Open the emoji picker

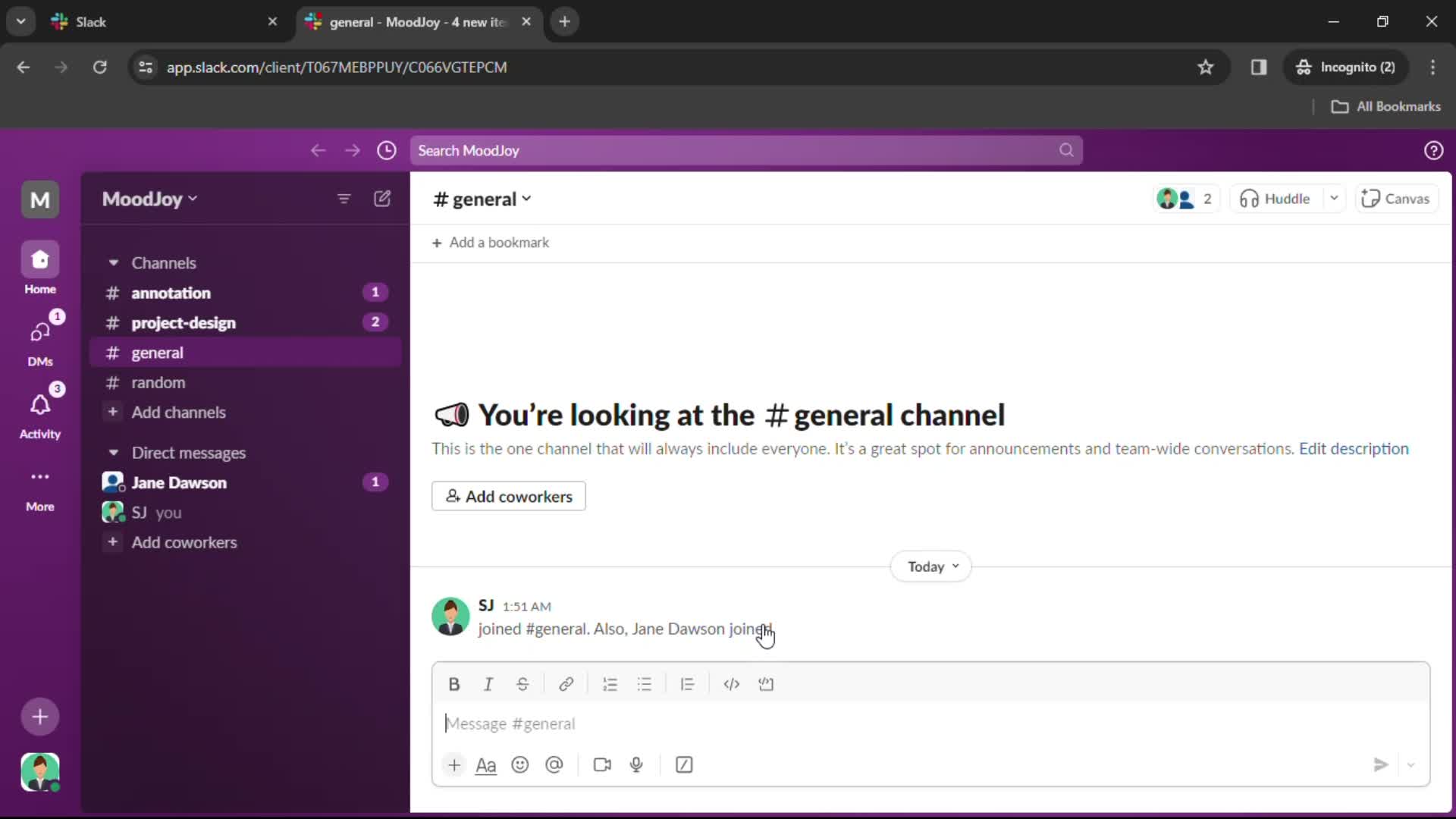(x=519, y=764)
